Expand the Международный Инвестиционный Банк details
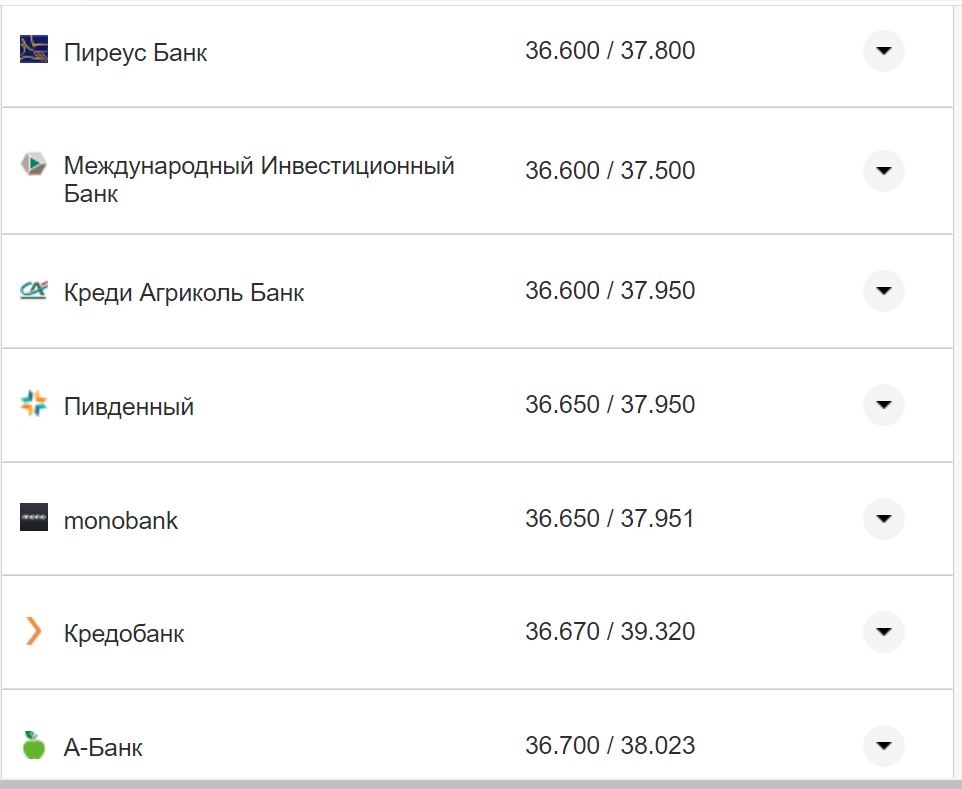The height and width of the screenshot is (789, 962). pos(883,170)
